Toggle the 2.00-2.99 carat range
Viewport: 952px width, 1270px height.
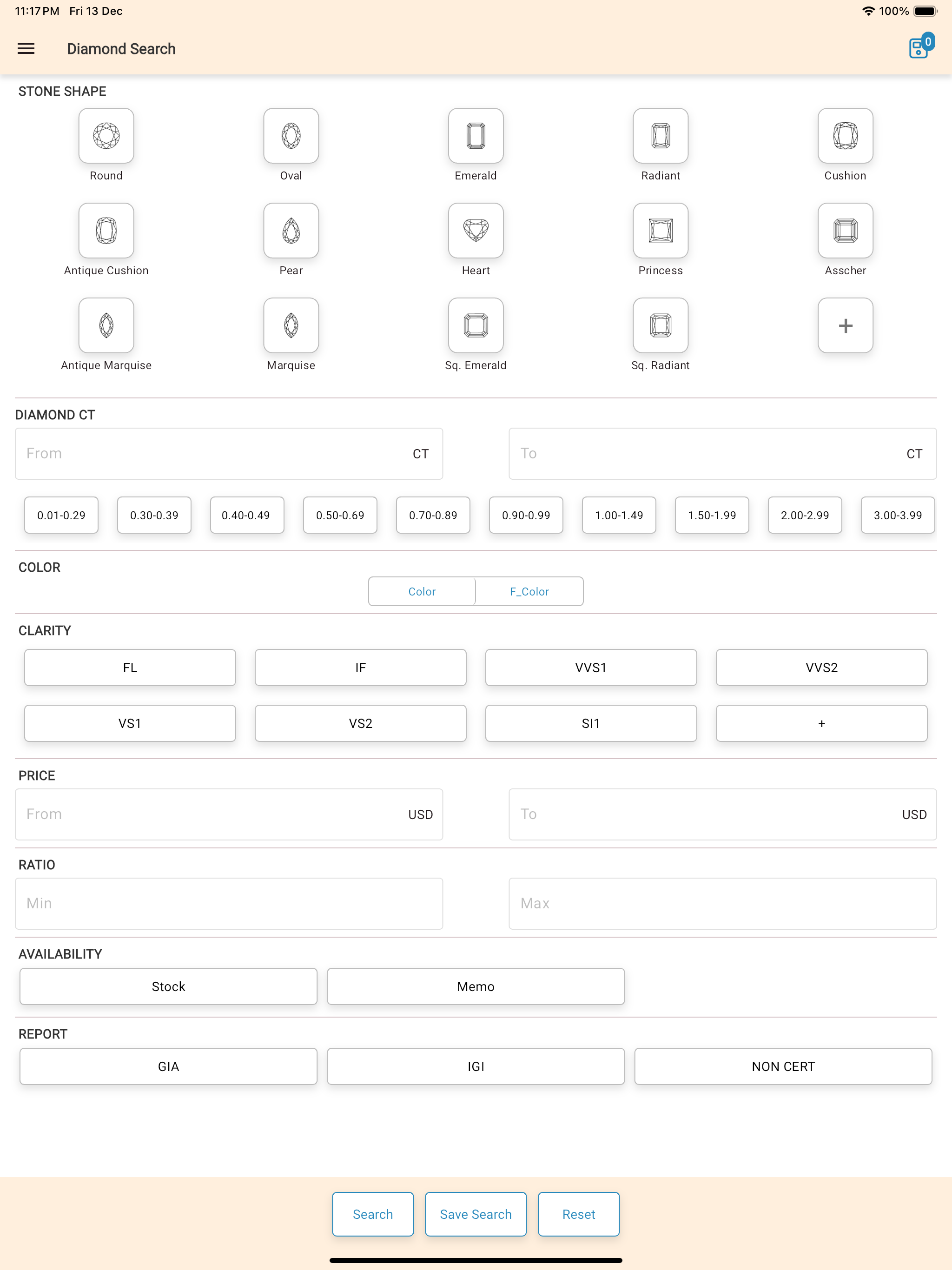tap(806, 515)
